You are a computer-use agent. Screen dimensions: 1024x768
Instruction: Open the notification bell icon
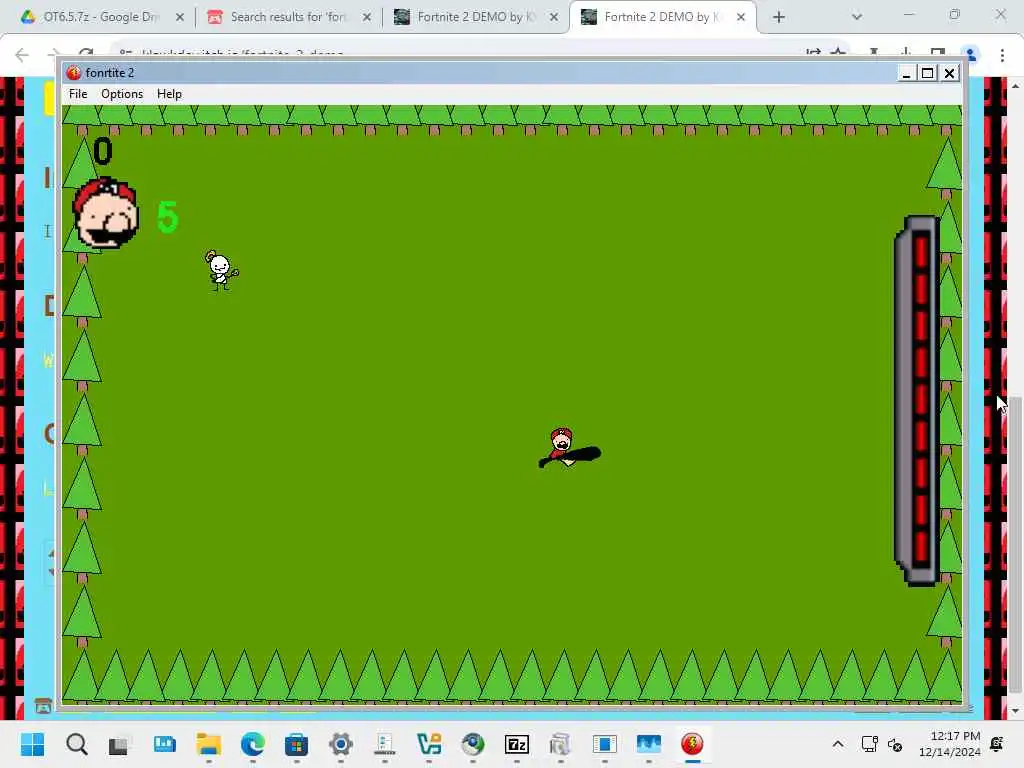(x=997, y=744)
